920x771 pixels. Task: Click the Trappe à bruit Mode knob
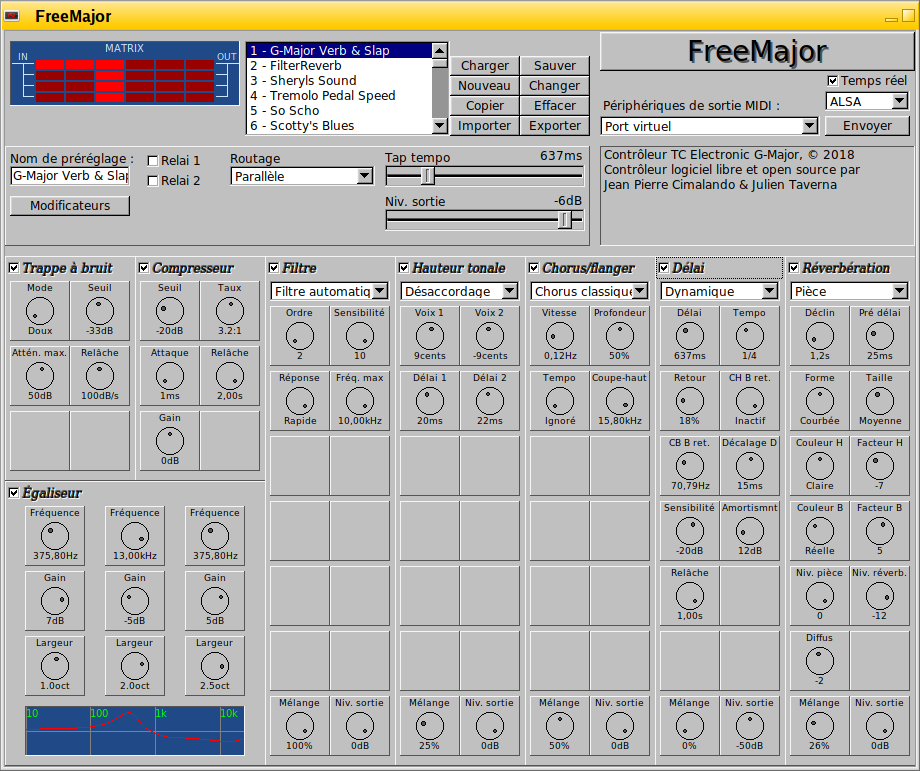(x=40, y=311)
